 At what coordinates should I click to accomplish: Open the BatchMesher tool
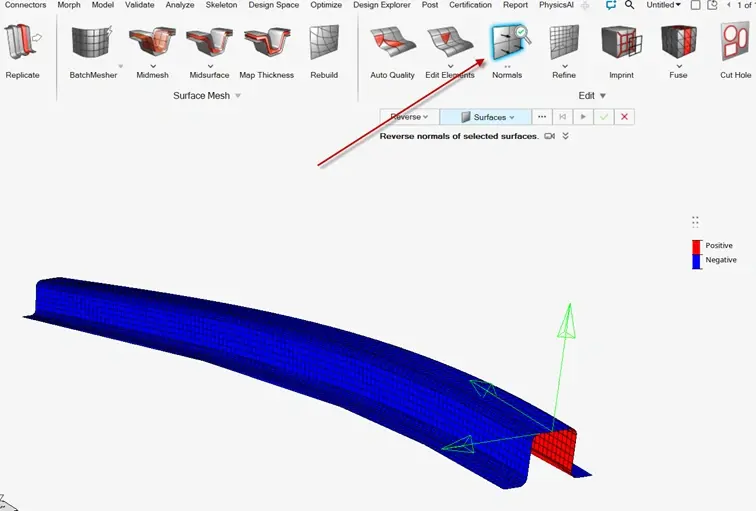click(93, 44)
